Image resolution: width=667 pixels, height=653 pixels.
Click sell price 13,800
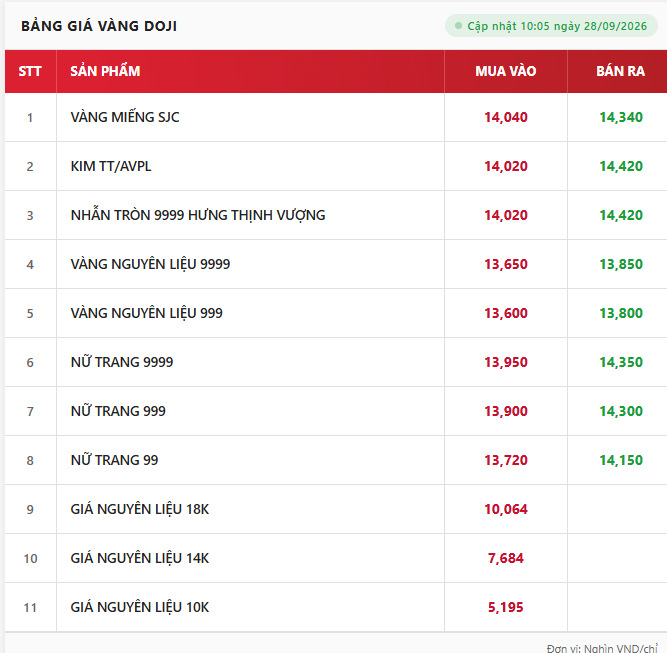coord(621,313)
